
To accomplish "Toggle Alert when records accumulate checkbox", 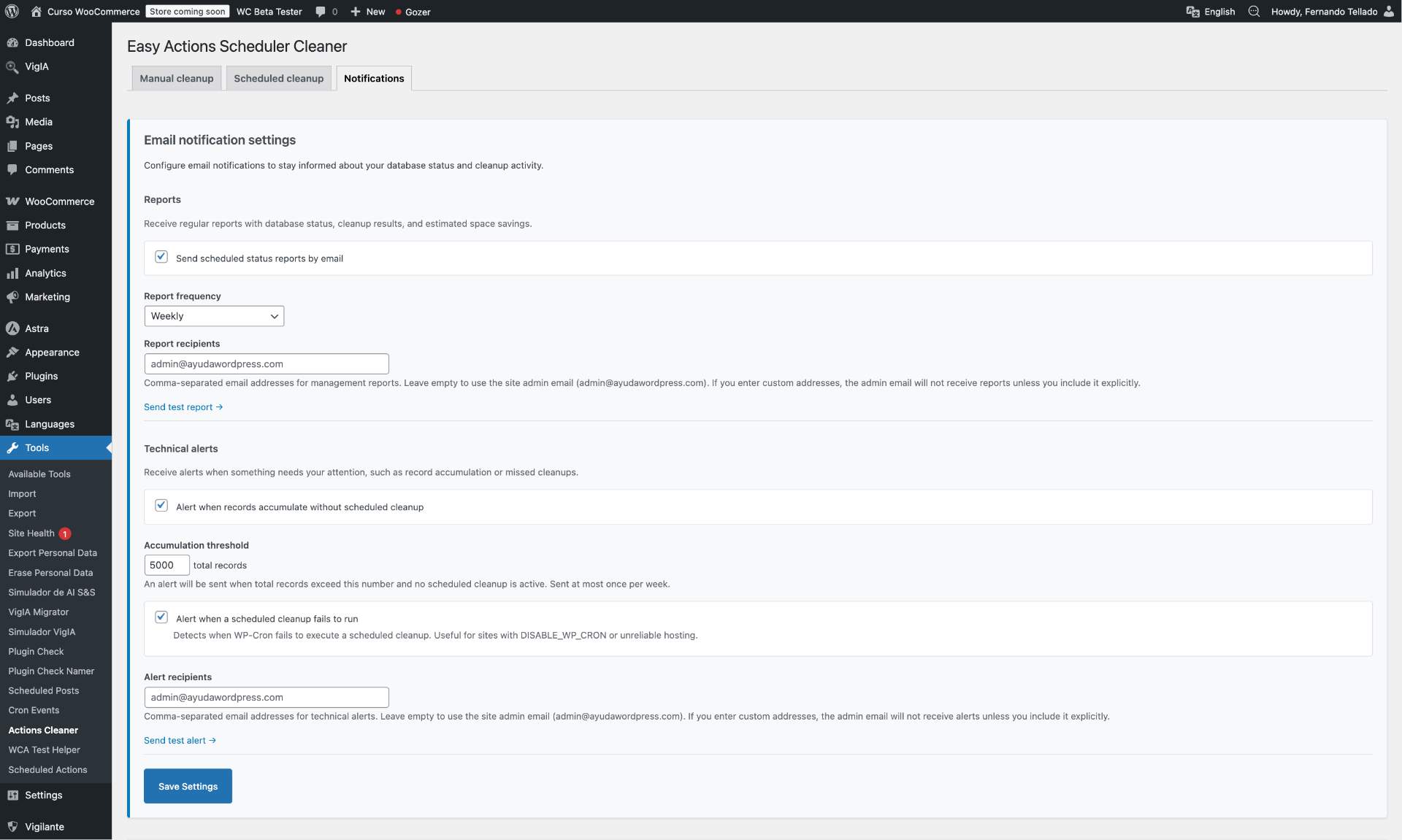I will [x=161, y=506].
